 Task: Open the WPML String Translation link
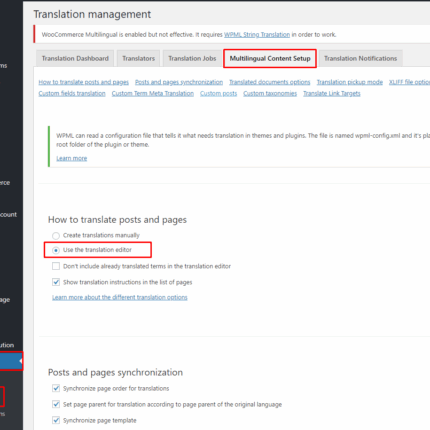(x=257, y=35)
